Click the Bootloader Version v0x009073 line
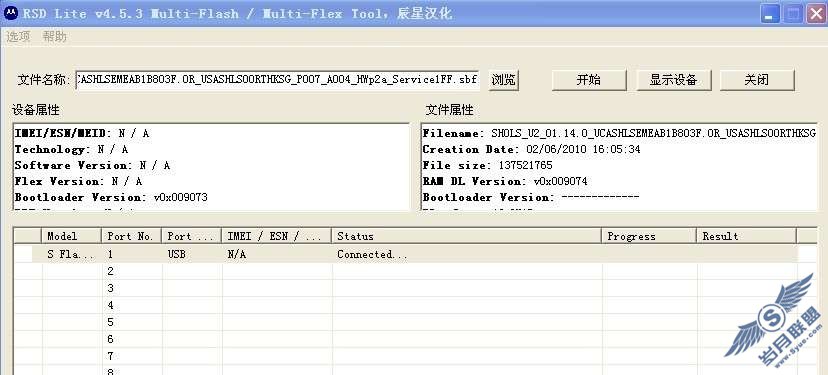This screenshot has width=828, height=375. (x=111, y=197)
